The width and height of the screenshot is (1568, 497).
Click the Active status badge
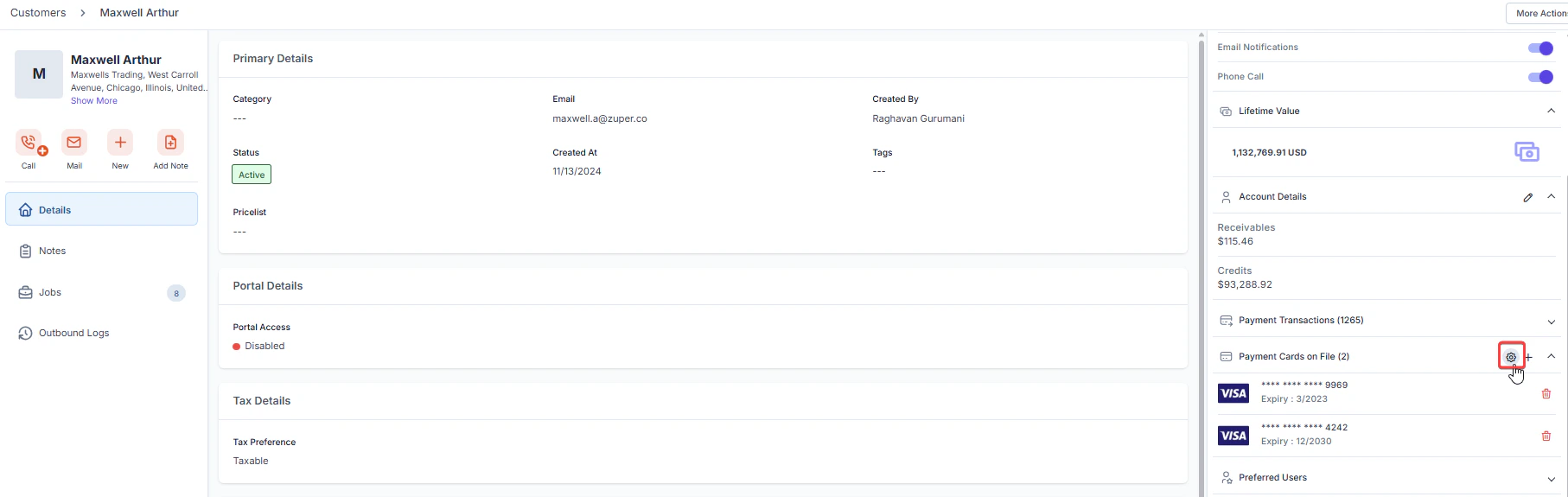(252, 175)
